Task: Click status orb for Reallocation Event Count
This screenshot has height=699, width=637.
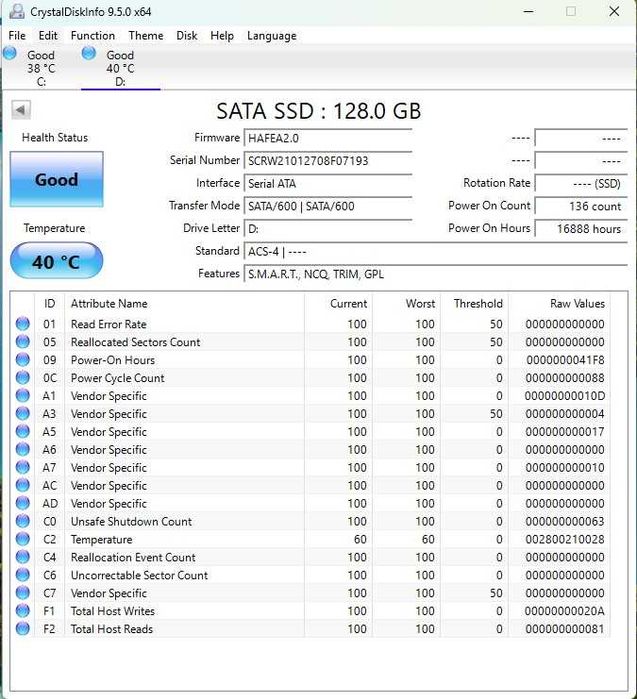Action: click(23, 557)
